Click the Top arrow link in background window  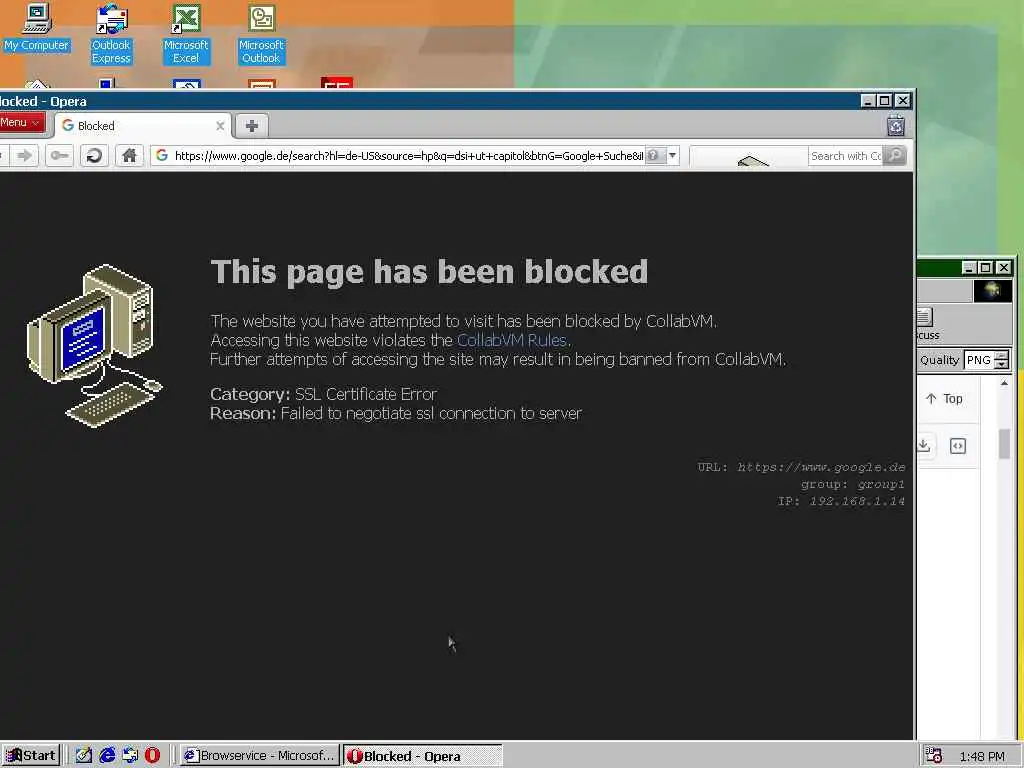tap(944, 398)
